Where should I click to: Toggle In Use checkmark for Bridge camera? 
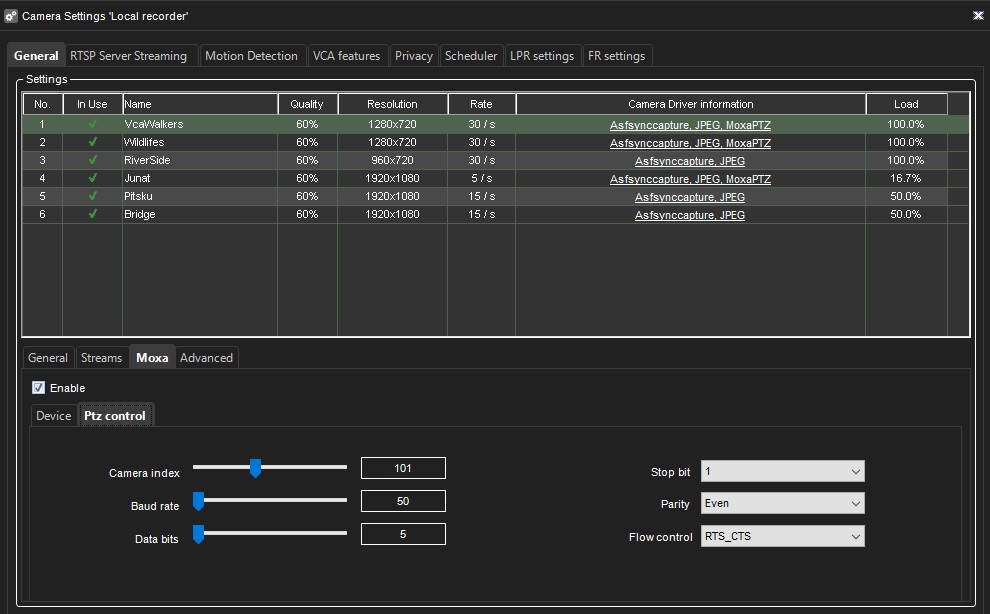(x=93, y=215)
